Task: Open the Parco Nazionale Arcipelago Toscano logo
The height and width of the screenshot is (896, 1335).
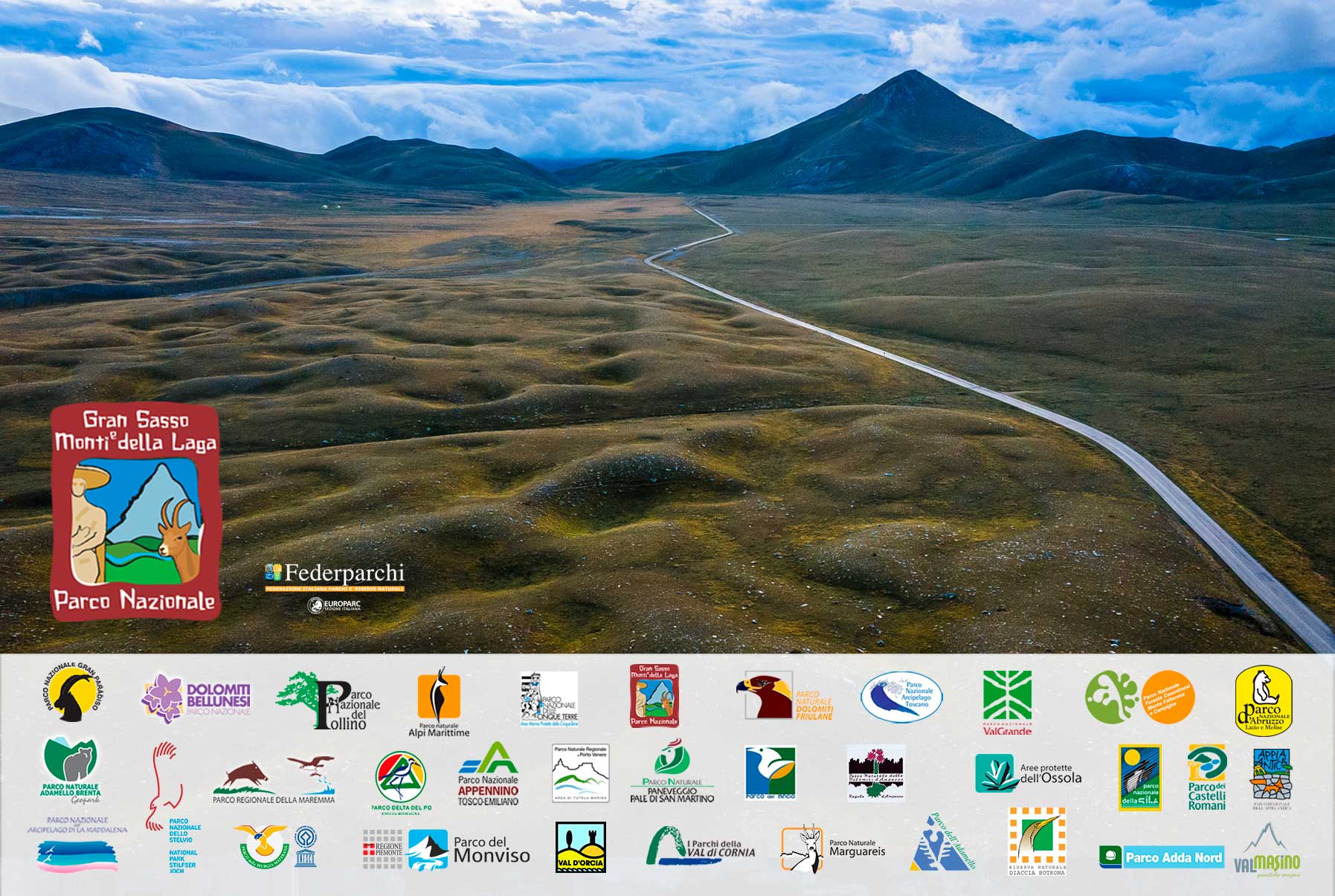Action: (x=901, y=697)
